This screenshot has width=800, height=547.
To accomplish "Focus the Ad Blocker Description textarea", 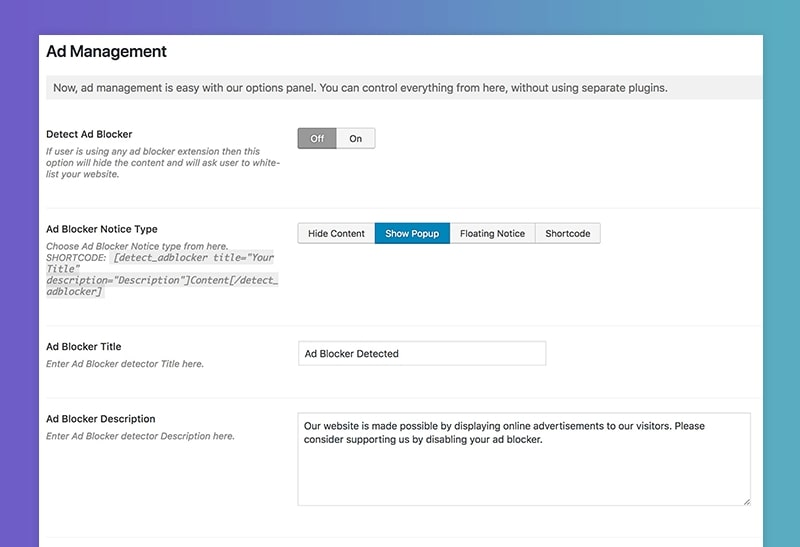I will 524,459.
